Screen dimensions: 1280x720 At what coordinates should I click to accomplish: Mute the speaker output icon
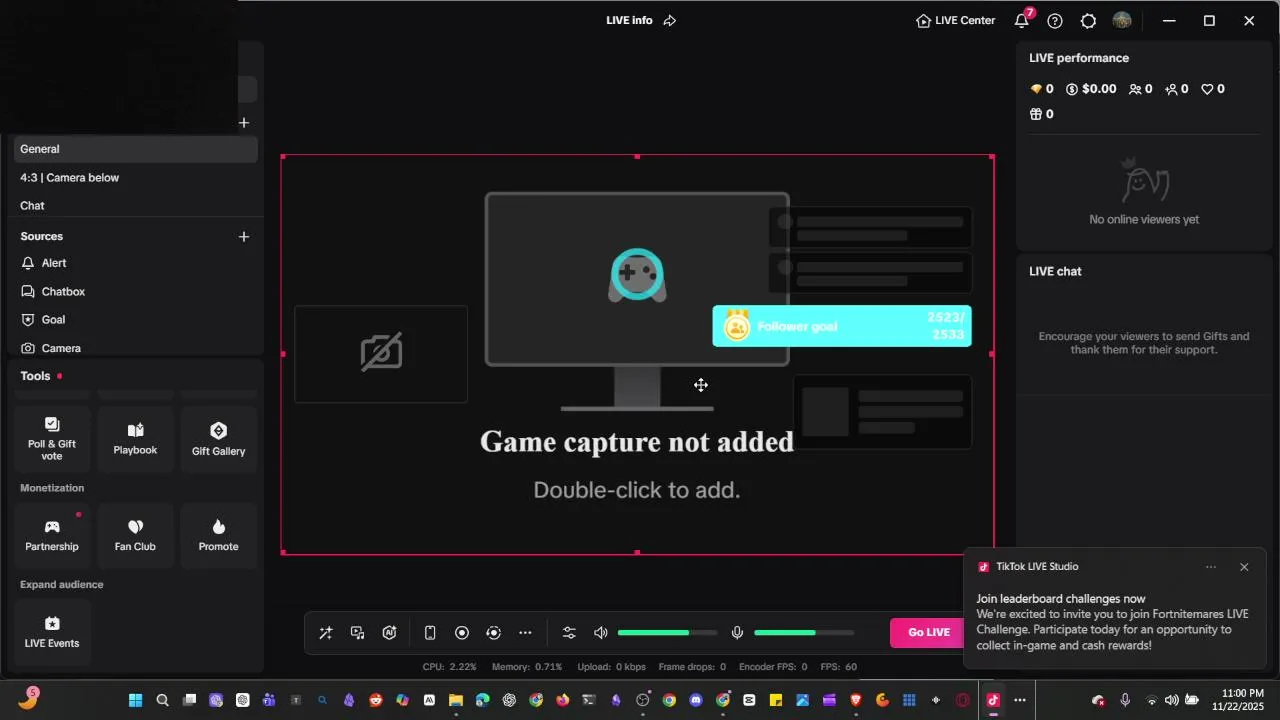coord(601,633)
